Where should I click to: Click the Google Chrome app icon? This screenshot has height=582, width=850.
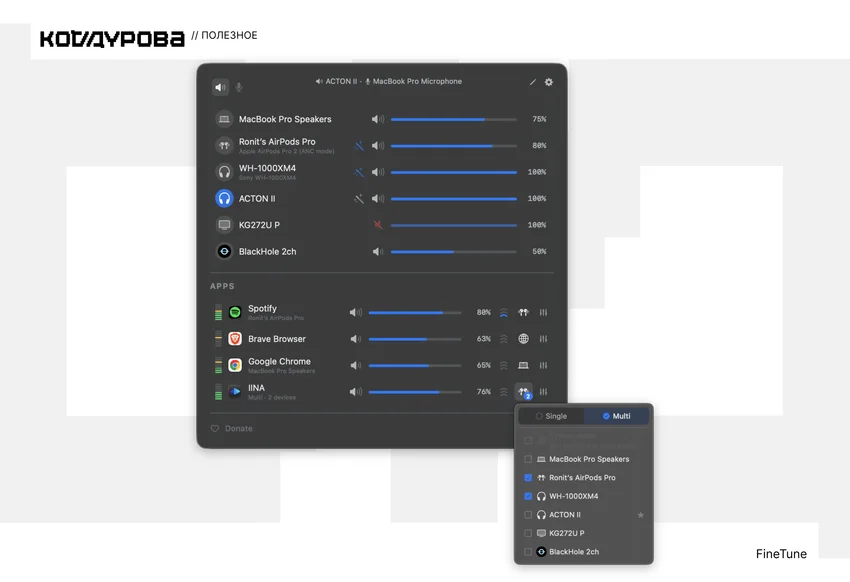point(235,365)
